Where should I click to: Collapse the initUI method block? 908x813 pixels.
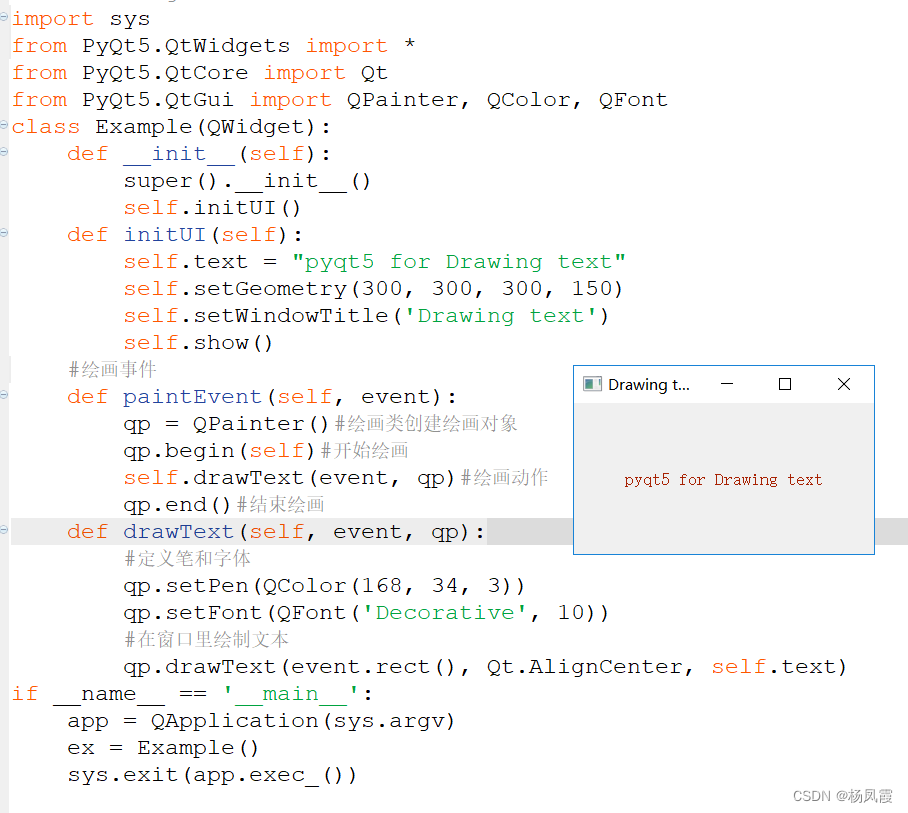click(5, 234)
